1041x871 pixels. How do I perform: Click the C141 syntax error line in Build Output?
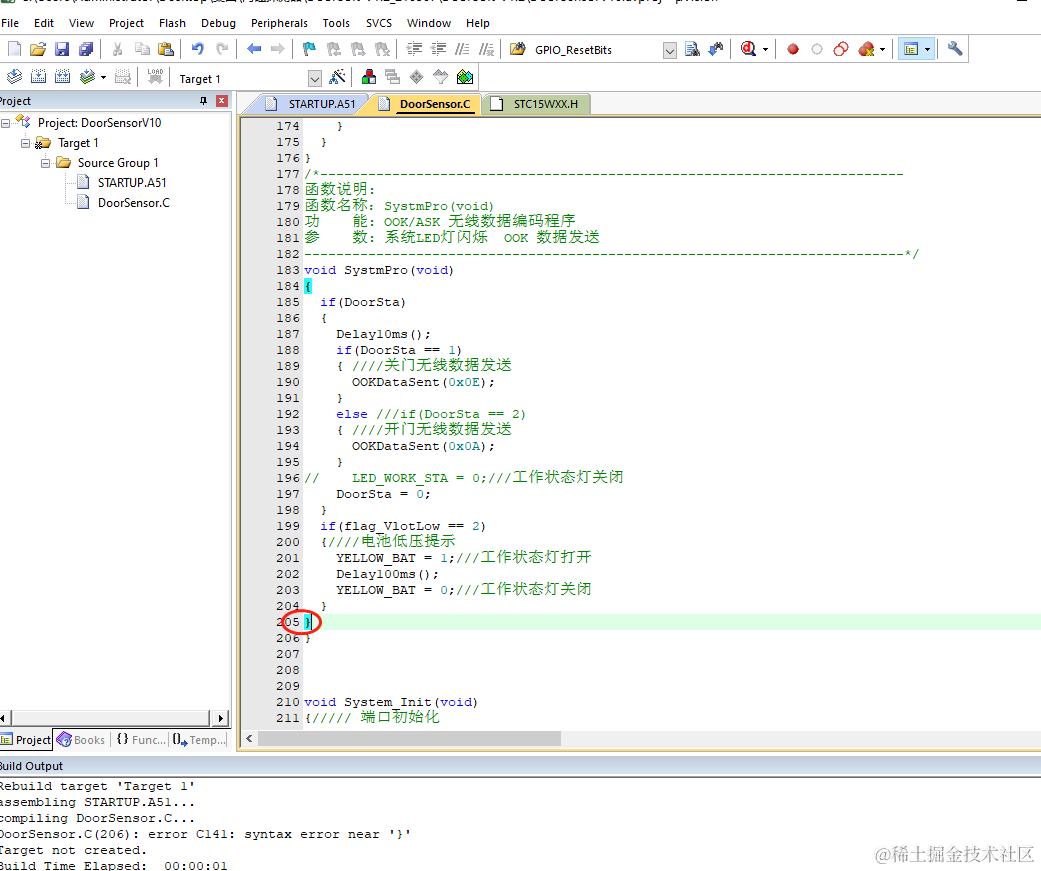point(205,834)
